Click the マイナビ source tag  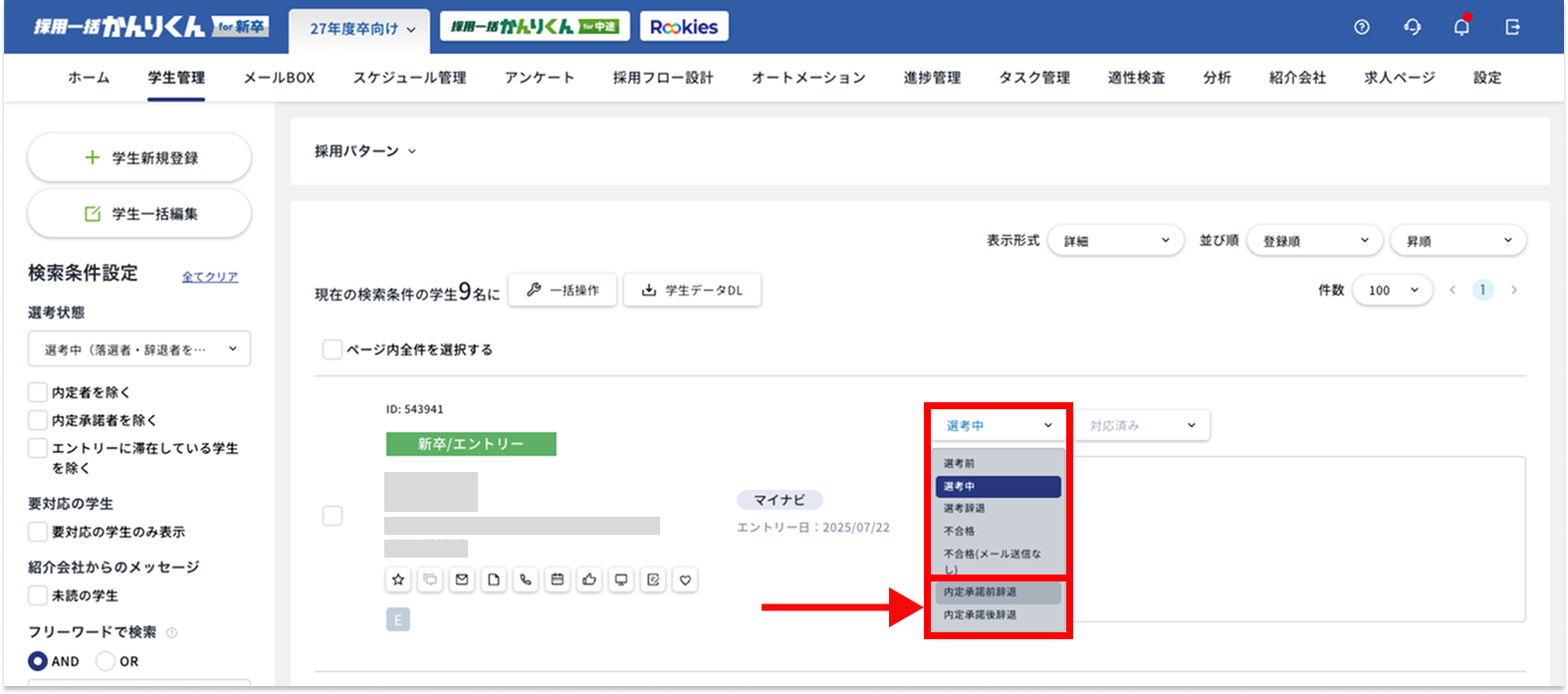click(780, 500)
